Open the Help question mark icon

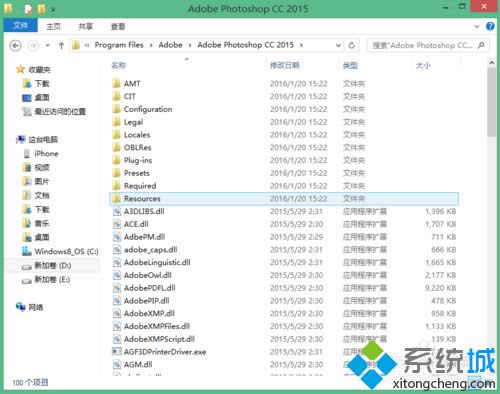point(490,26)
